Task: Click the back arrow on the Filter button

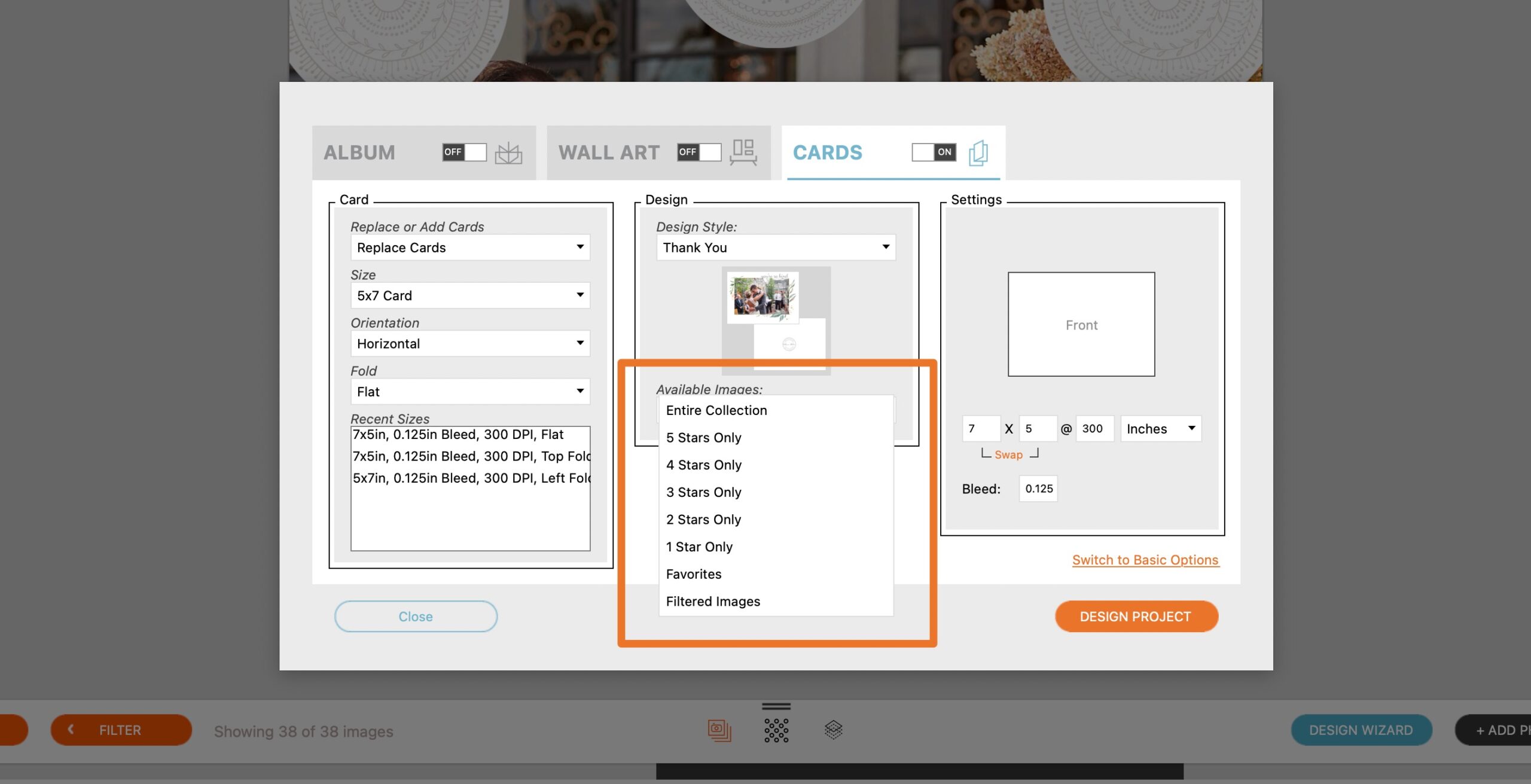Action: pos(71,729)
